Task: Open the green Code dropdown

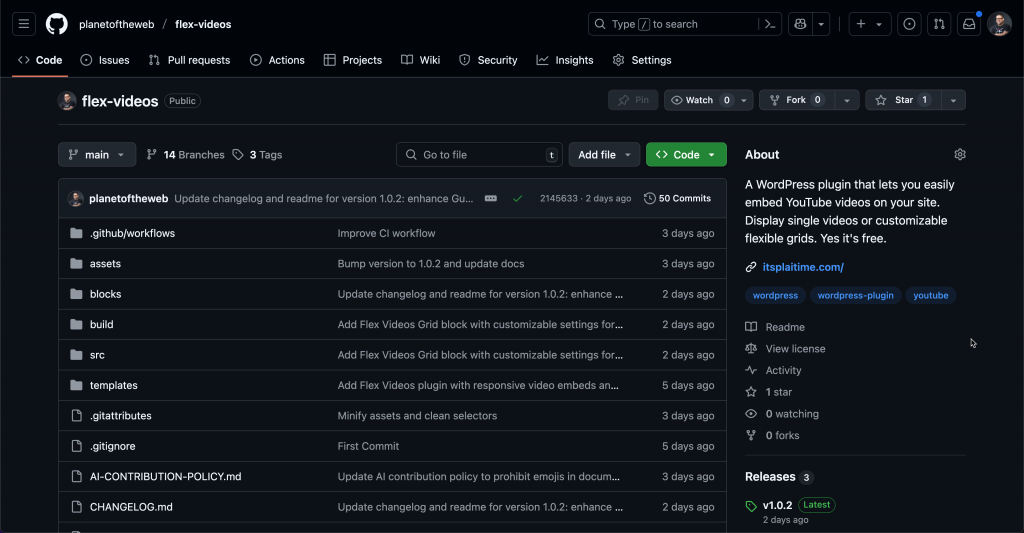Action: 686,155
